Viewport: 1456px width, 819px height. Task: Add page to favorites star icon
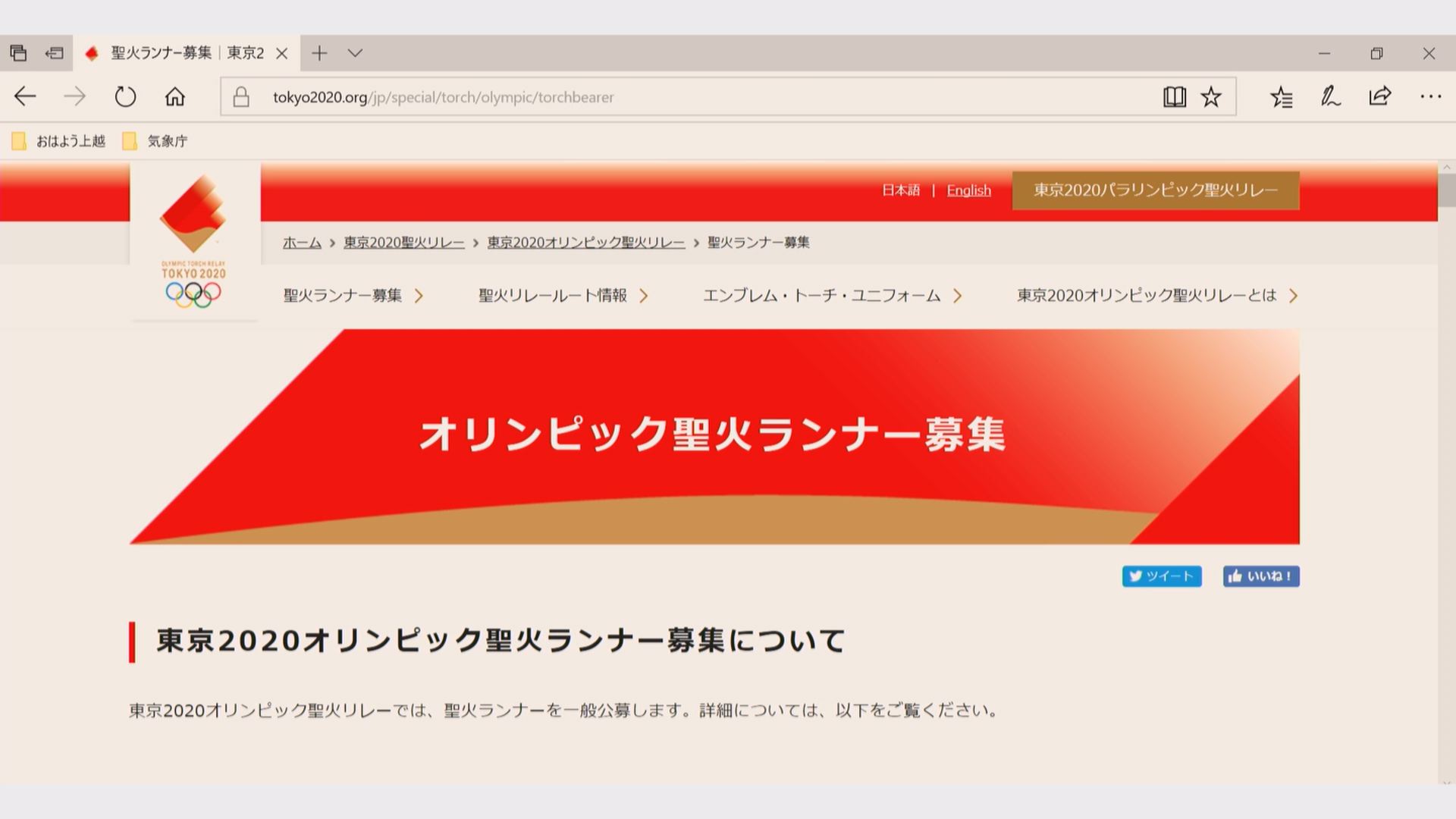coord(1211,97)
